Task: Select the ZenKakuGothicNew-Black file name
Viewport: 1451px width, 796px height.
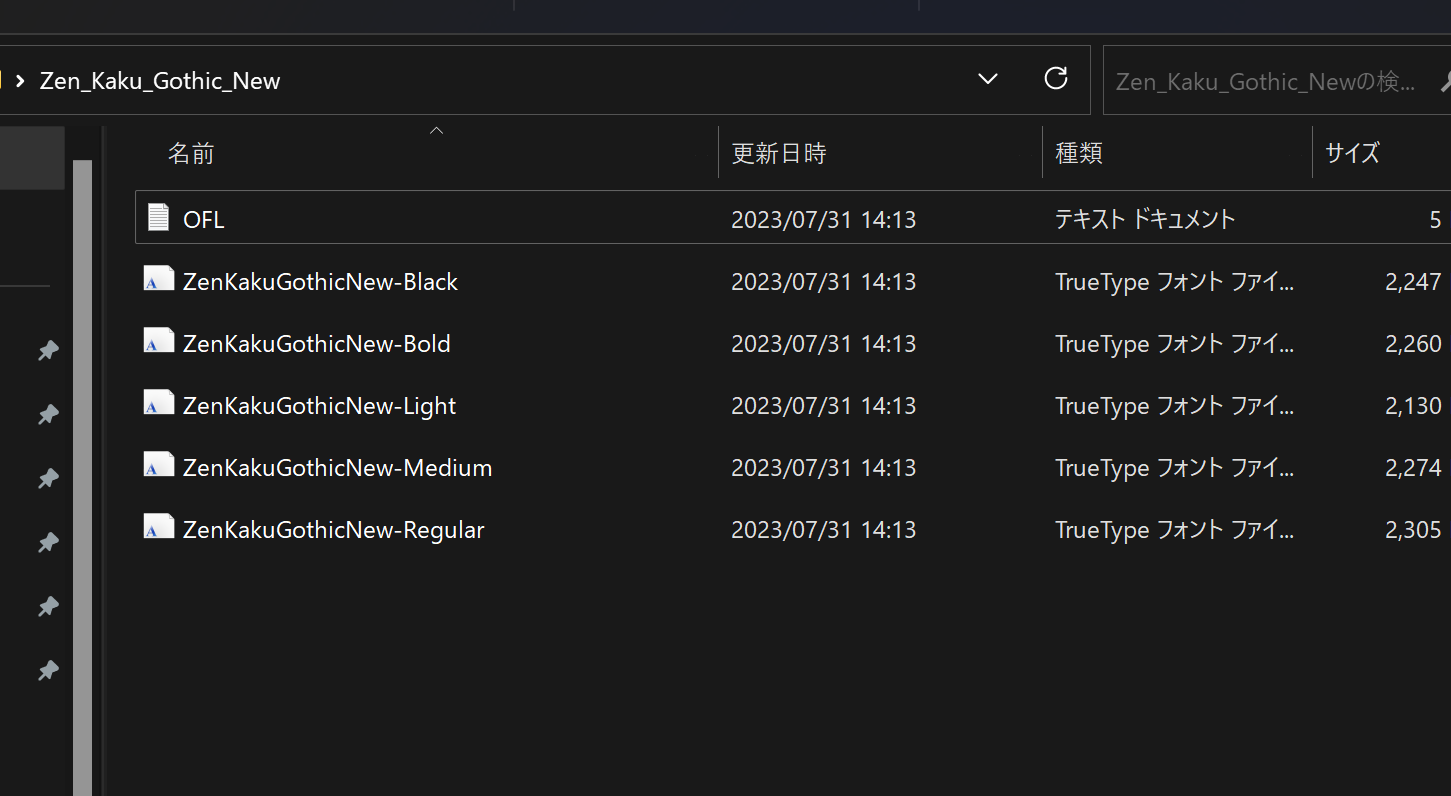Action: 320,282
